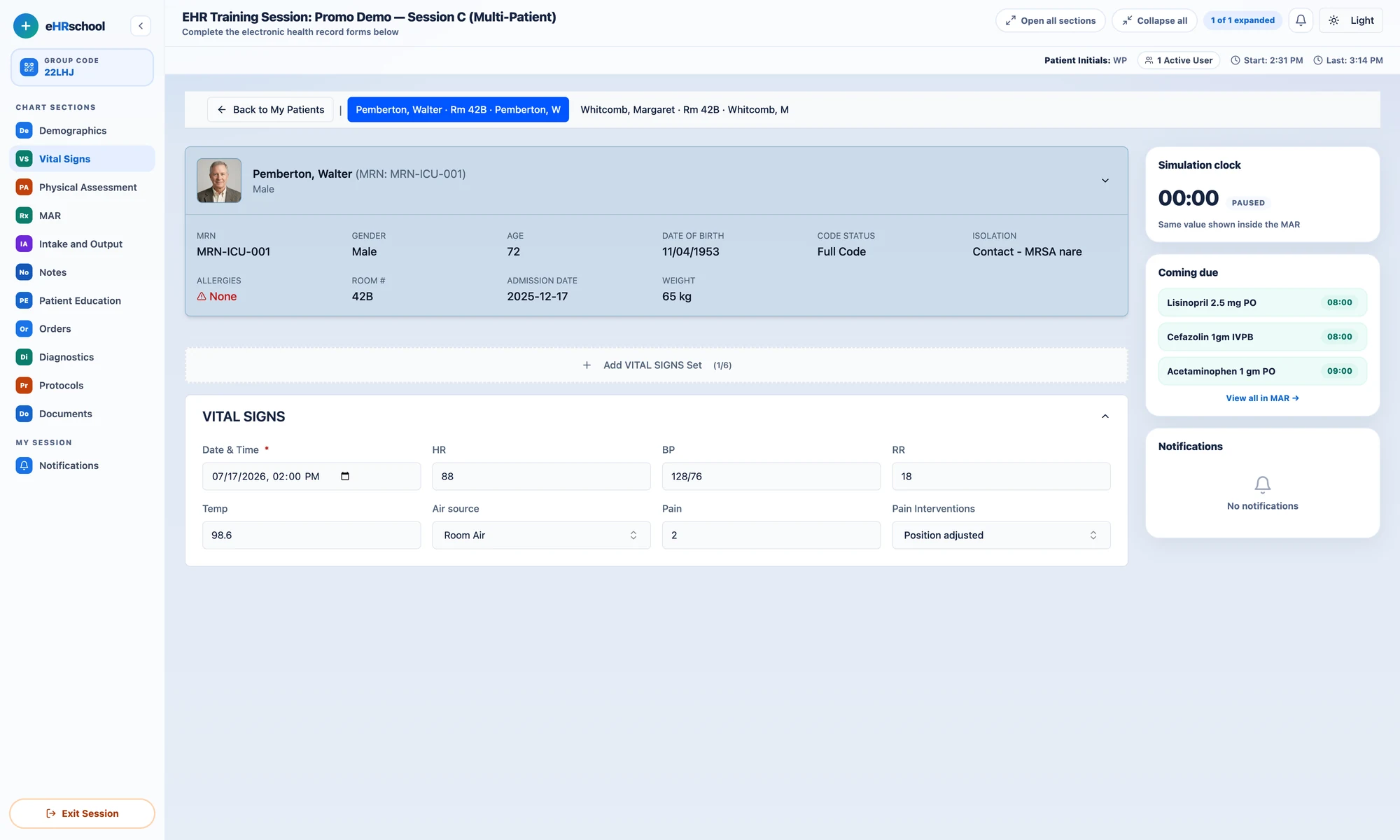Click the Or Orders icon
Viewport: 1400px width, 840px height.
click(x=24, y=329)
